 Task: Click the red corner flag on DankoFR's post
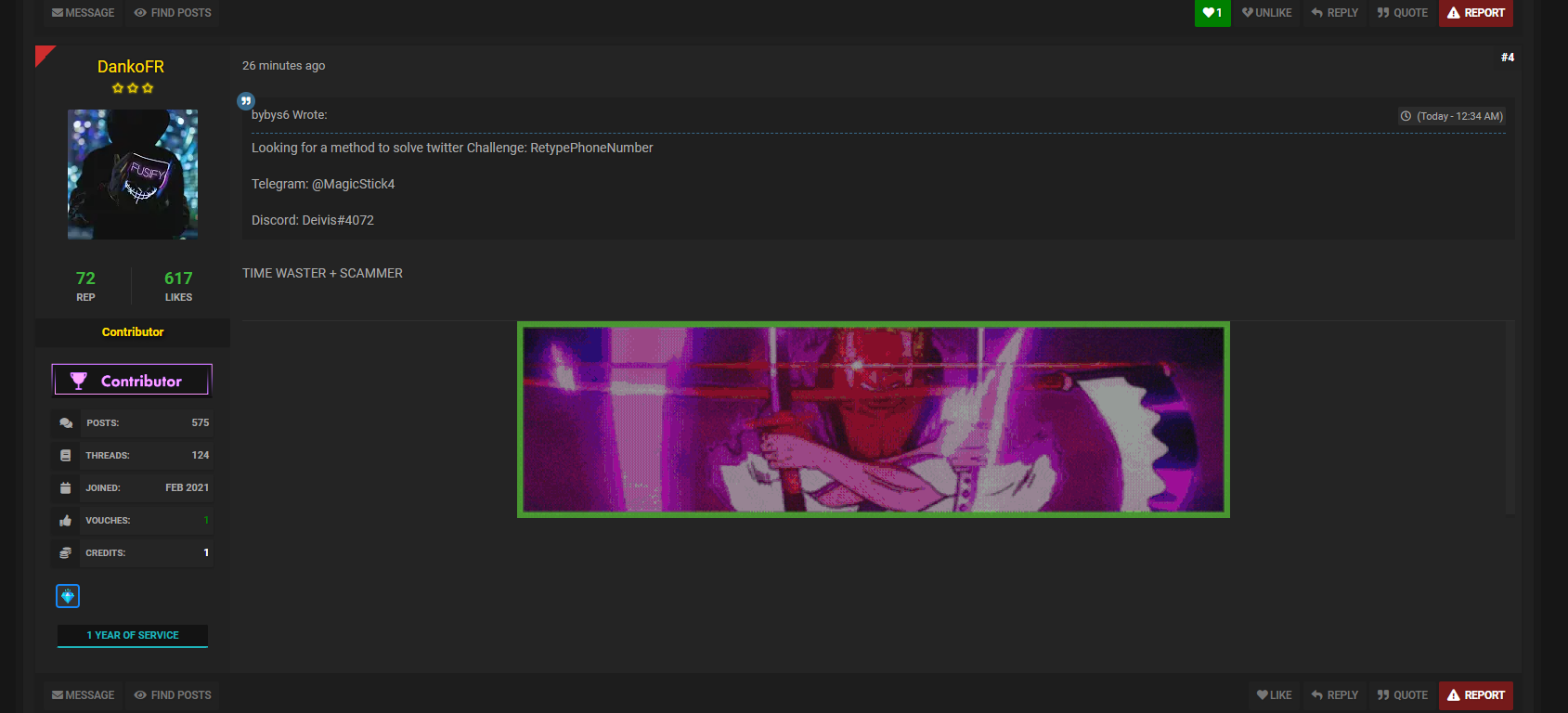click(43, 54)
